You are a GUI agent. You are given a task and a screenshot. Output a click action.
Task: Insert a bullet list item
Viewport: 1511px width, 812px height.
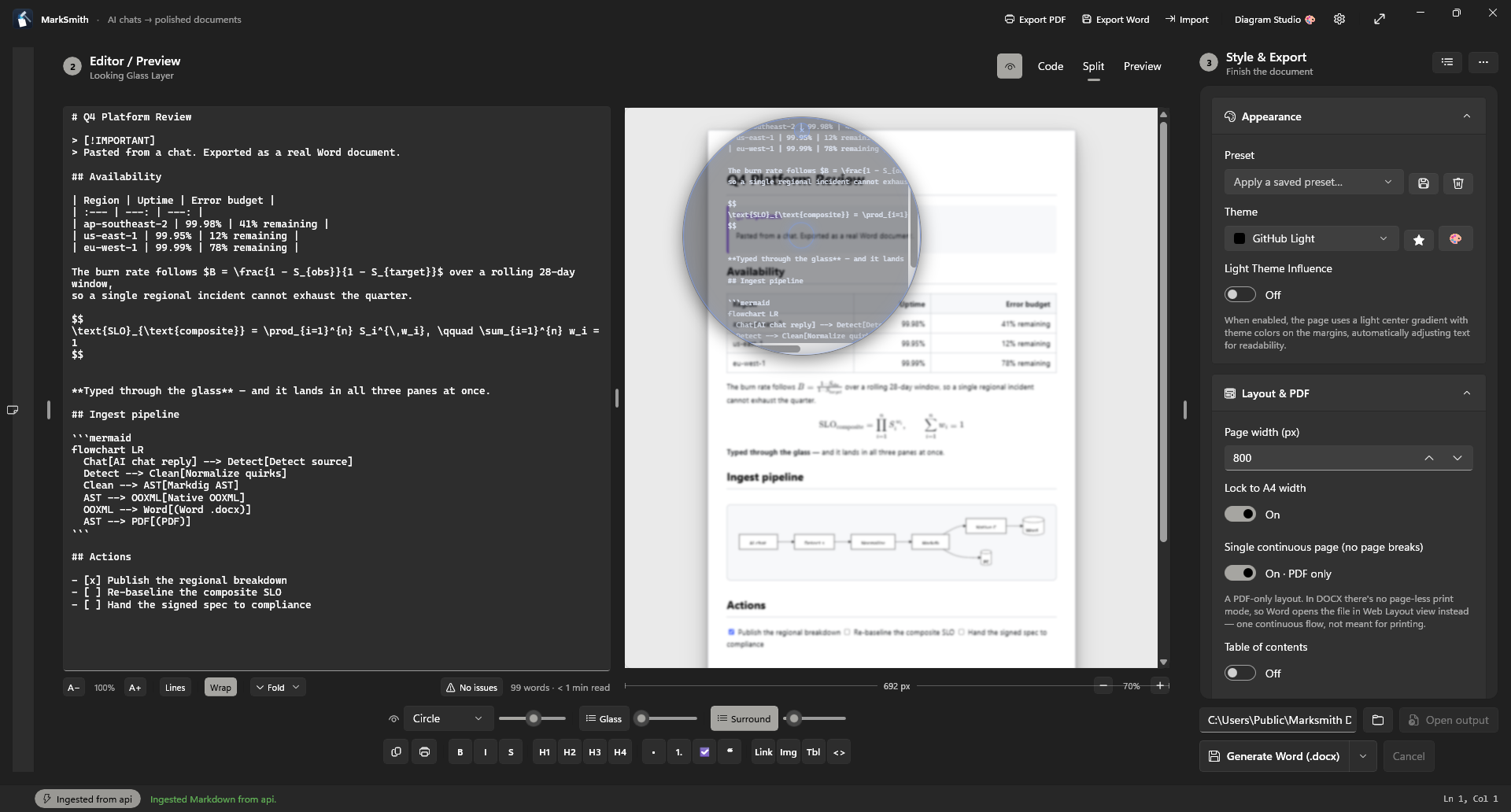pyautogui.click(x=653, y=752)
